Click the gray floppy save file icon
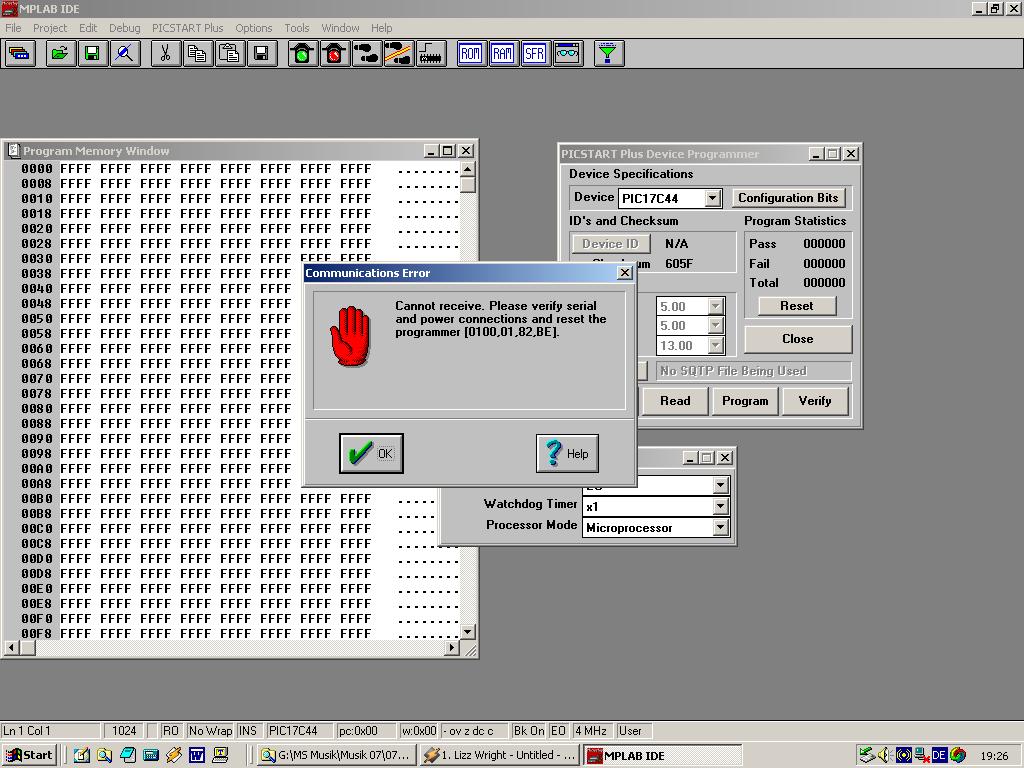 (x=261, y=54)
